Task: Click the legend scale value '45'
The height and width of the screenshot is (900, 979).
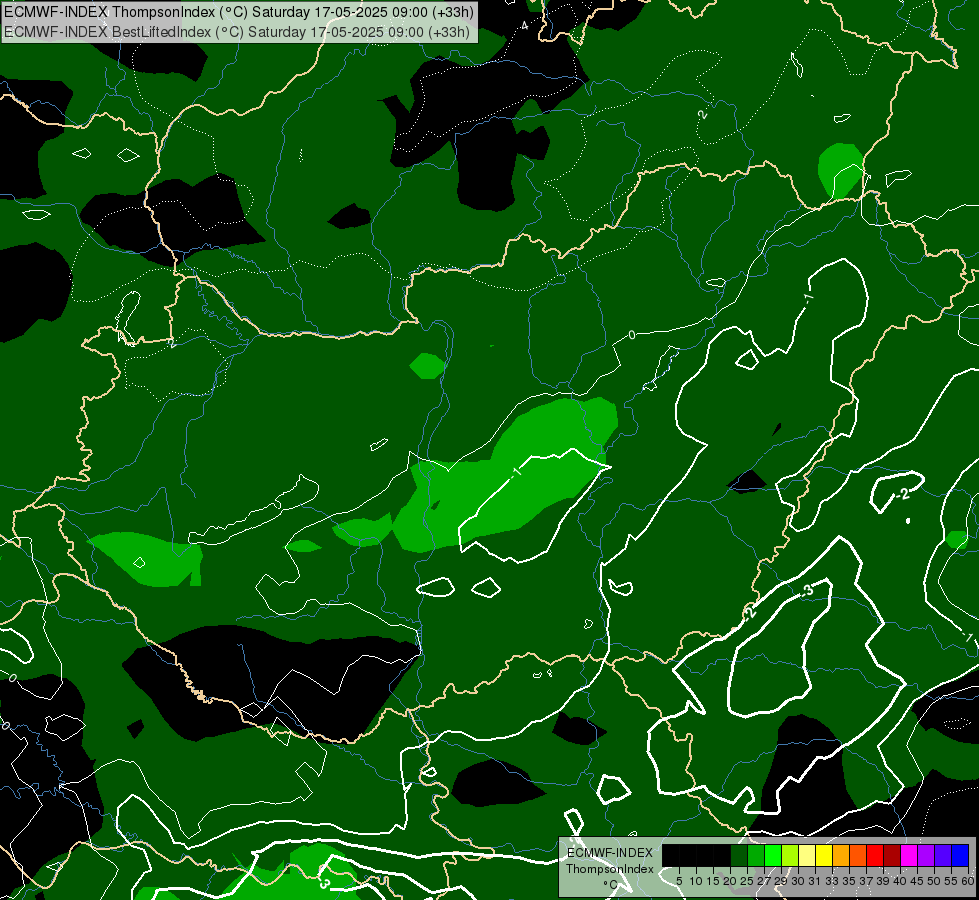Action: pyautogui.click(x=917, y=881)
